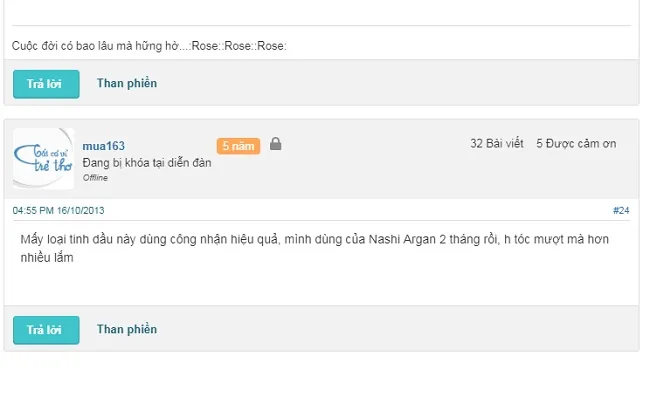This screenshot has height=397, width=650.
Task: Click the 'Đang bị khóa tại diễn đàn' status
Action: [147, 163]
